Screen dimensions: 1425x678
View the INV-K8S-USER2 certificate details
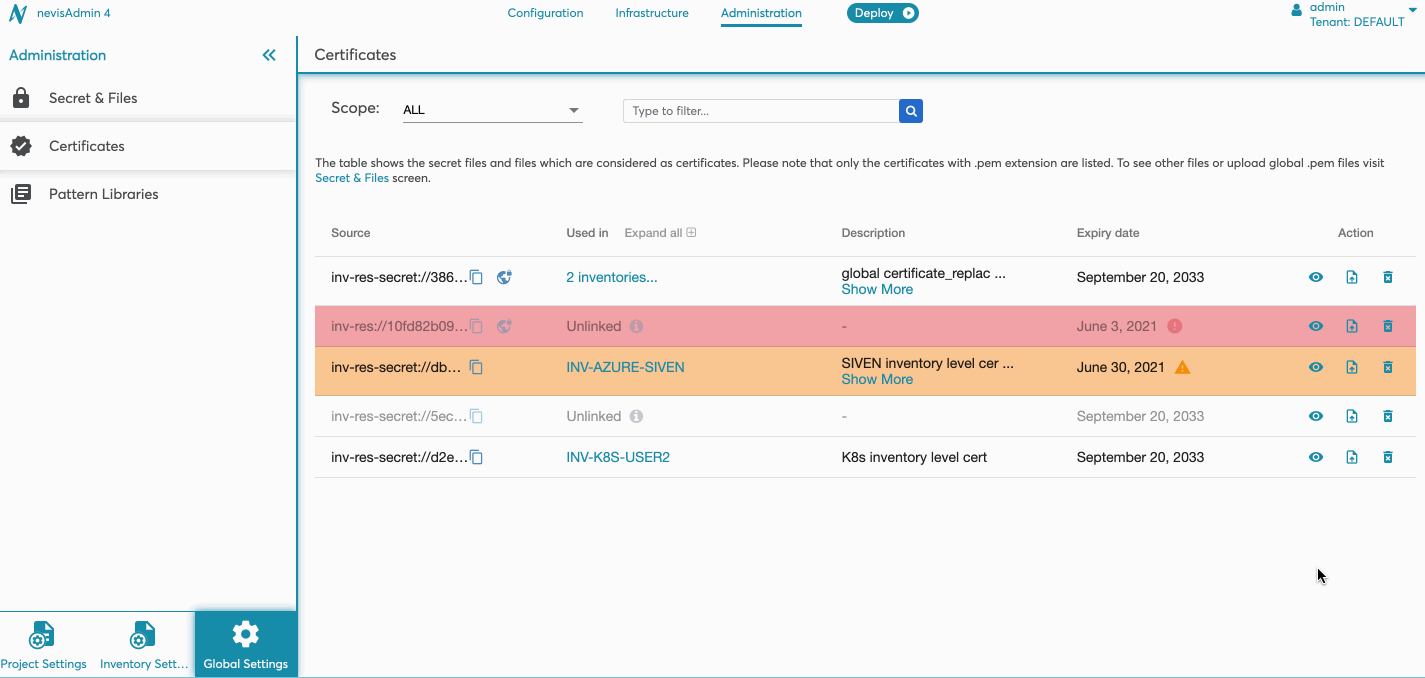click(1316, 457)
